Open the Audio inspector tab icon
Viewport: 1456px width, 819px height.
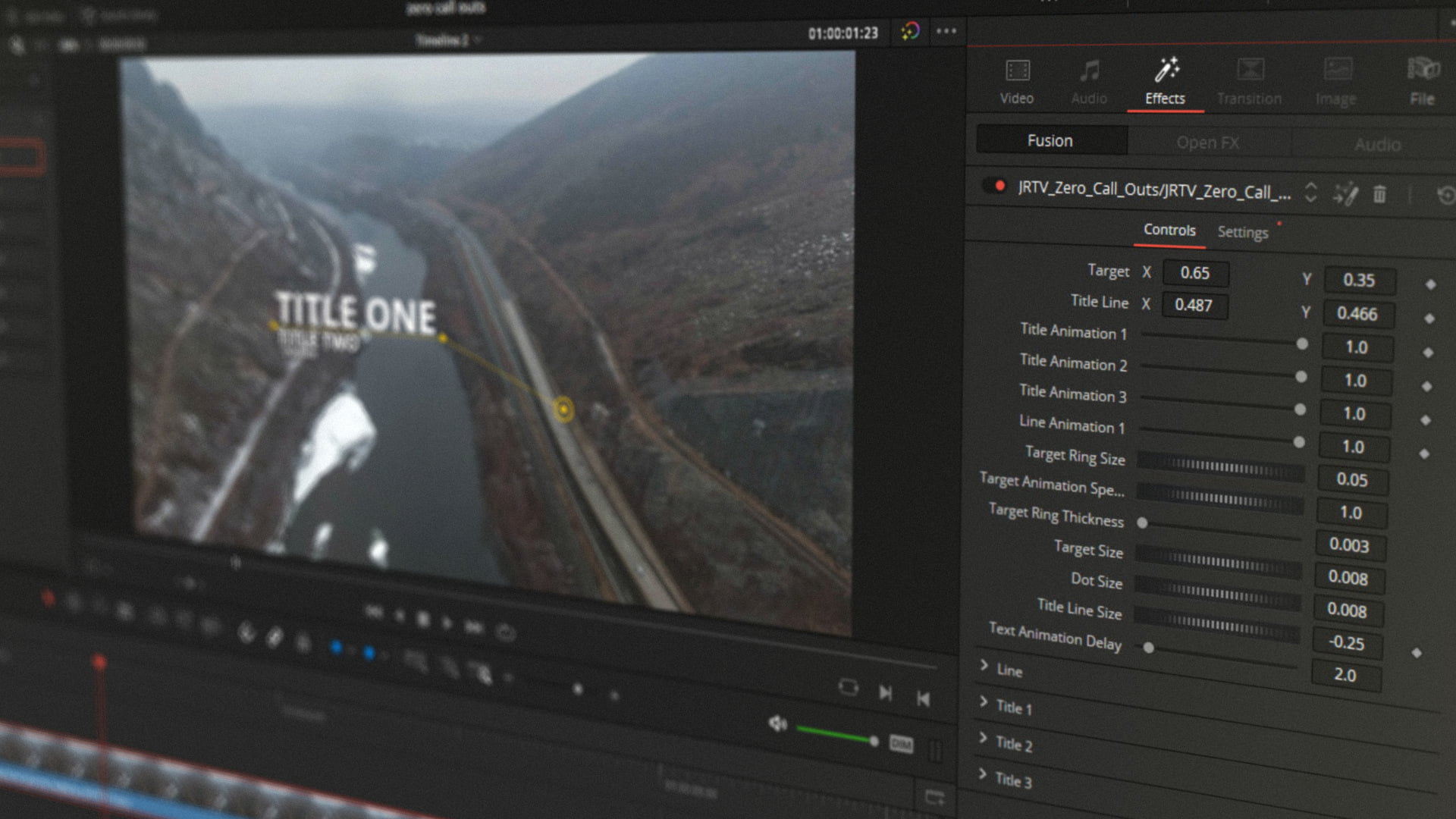click(x=1089, y=72)
